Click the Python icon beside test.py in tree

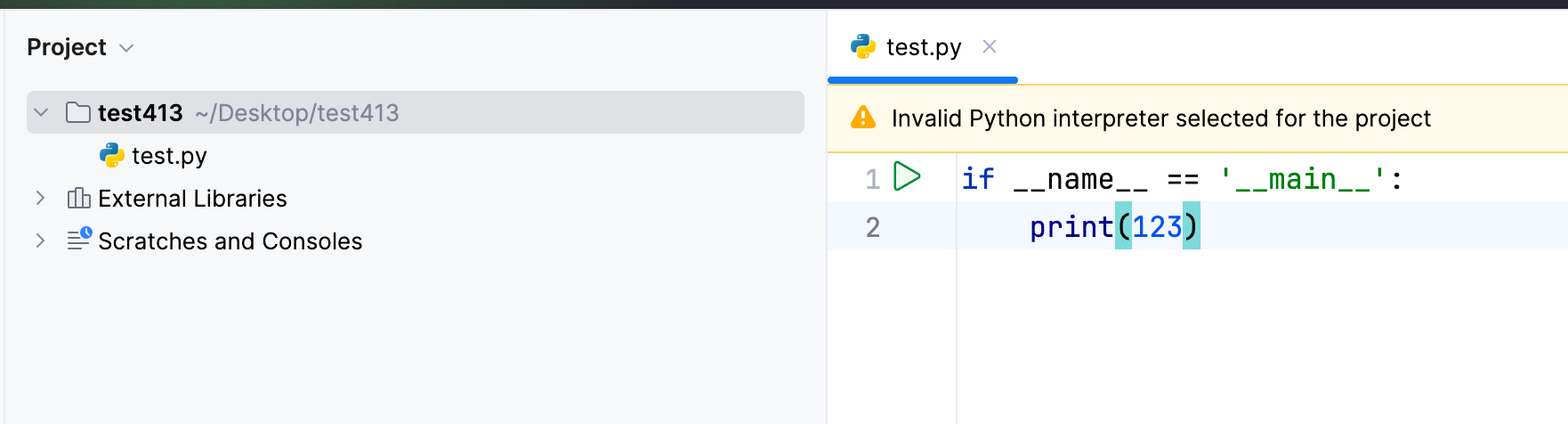click(x=112, y=156)
